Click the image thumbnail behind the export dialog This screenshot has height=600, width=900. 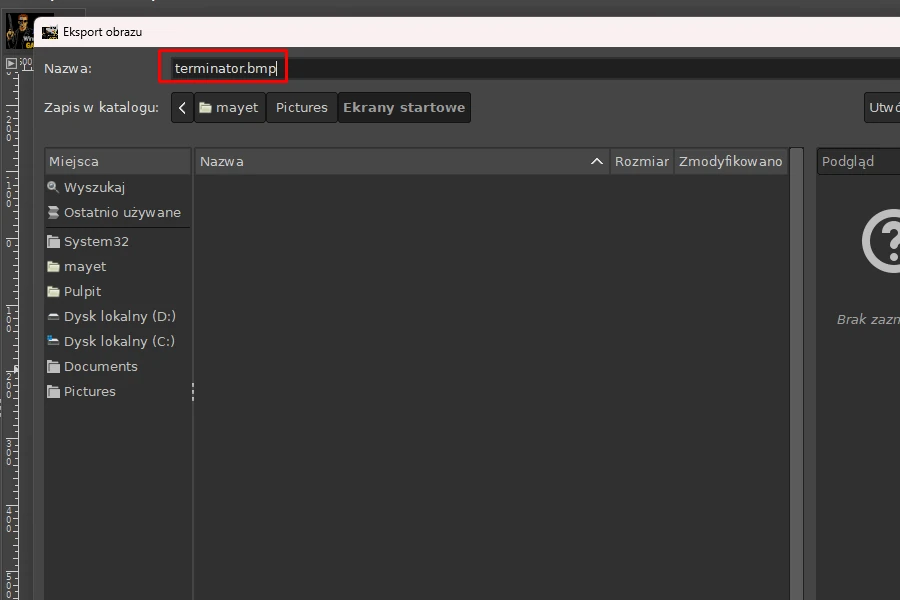point(20,32)
